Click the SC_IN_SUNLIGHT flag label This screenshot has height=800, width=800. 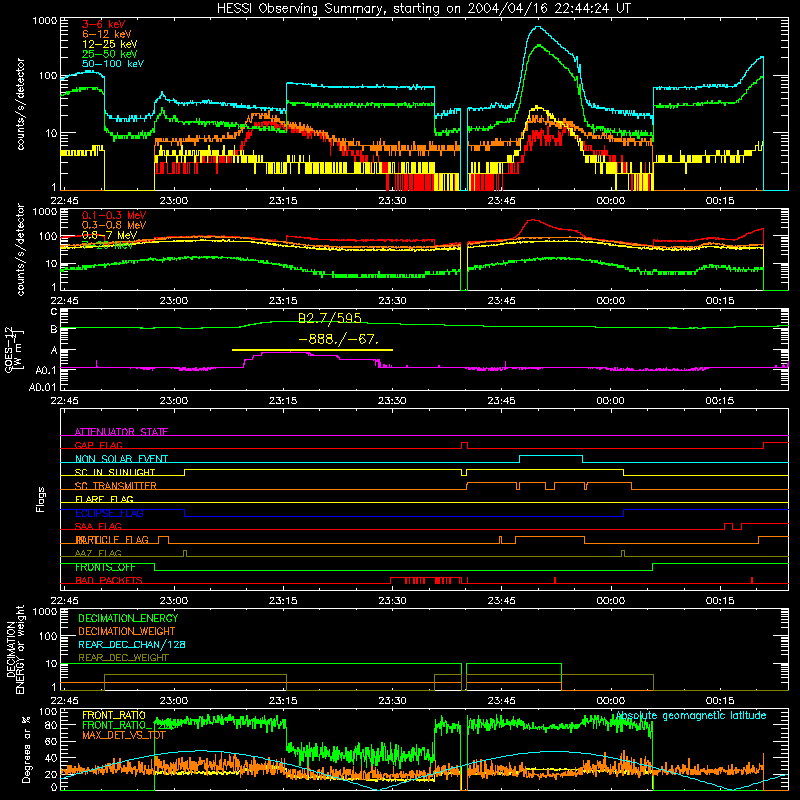pos(115,472)
